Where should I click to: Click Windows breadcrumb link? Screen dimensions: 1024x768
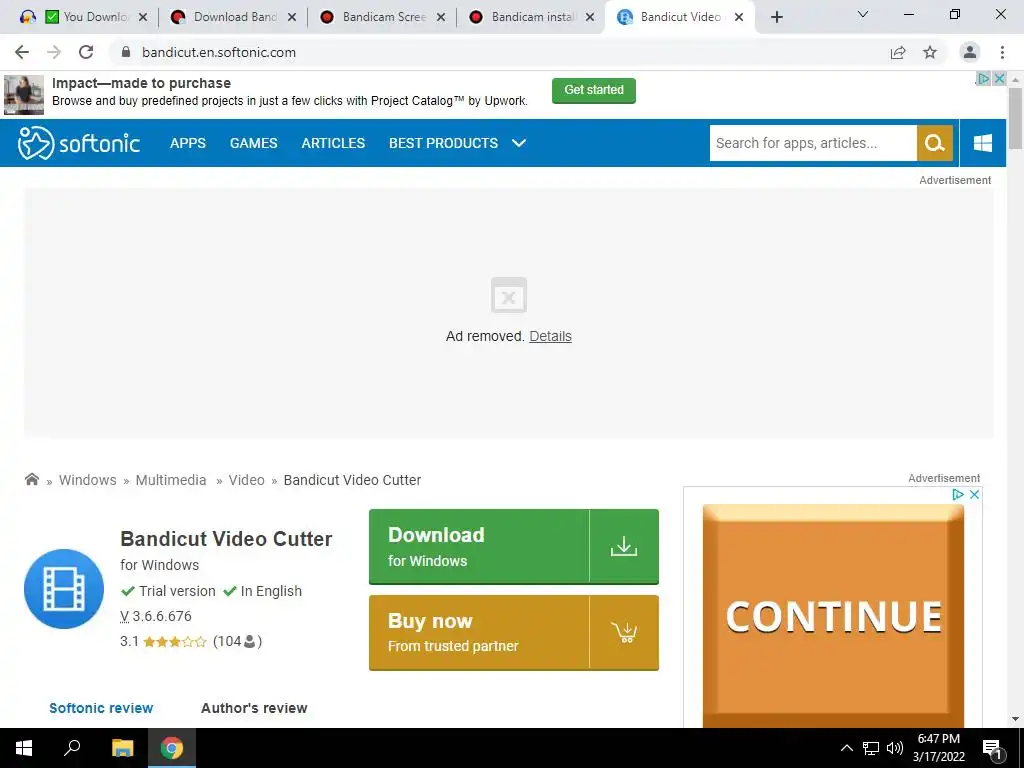(x=88, y=480)
